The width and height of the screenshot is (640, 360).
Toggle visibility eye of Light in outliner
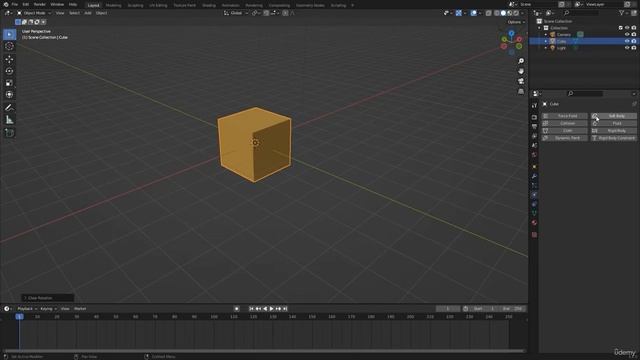[x=627, y=48]
